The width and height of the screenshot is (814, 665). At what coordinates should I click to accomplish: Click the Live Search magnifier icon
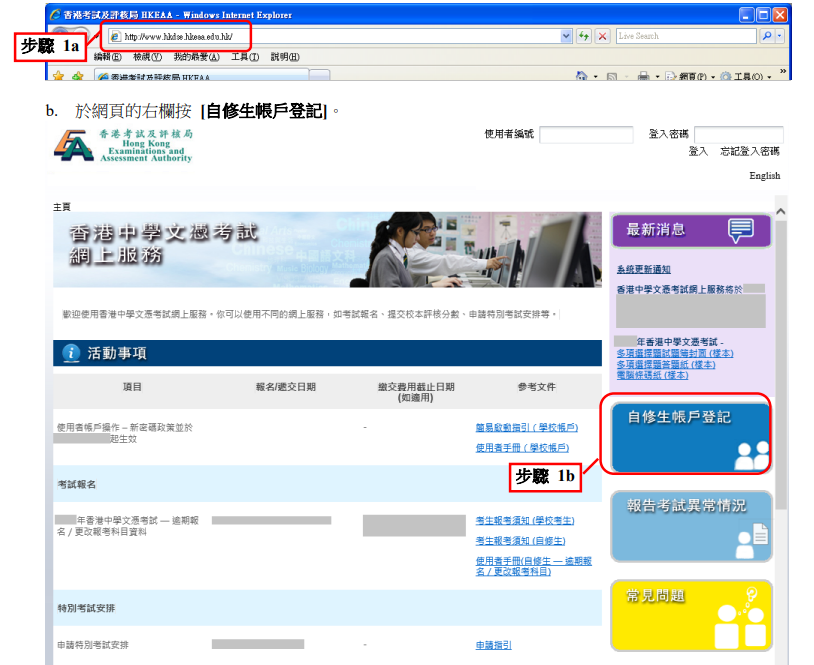tap(767, 36)
